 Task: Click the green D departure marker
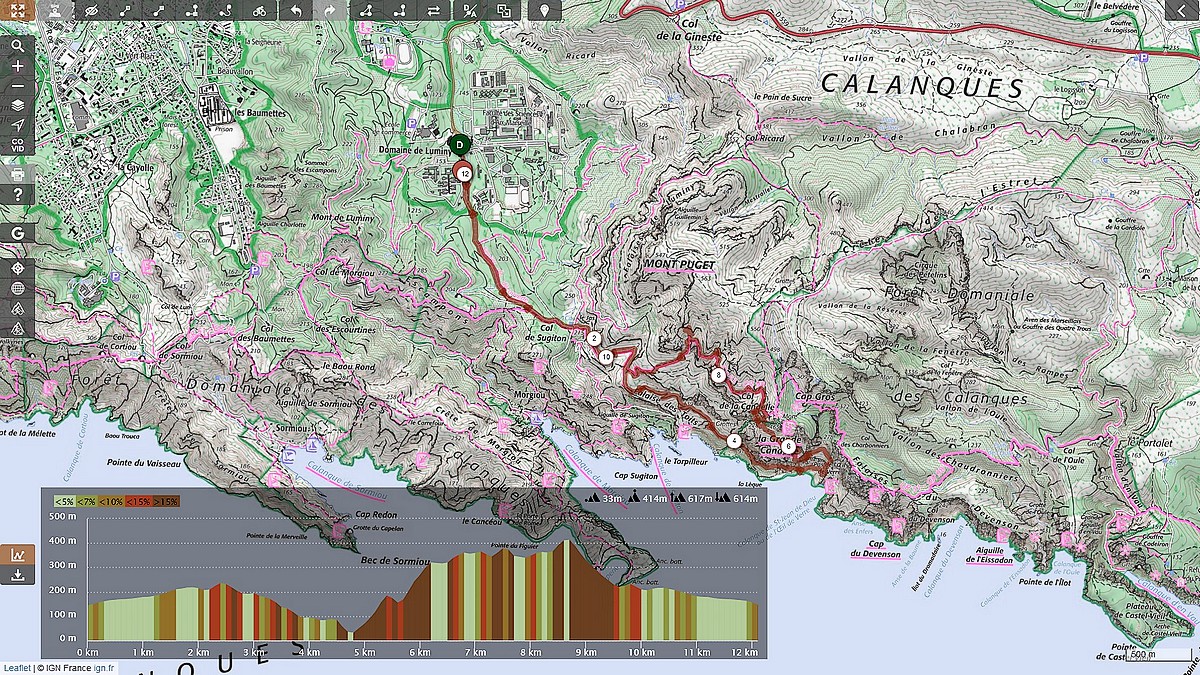(x=458, y=147)
